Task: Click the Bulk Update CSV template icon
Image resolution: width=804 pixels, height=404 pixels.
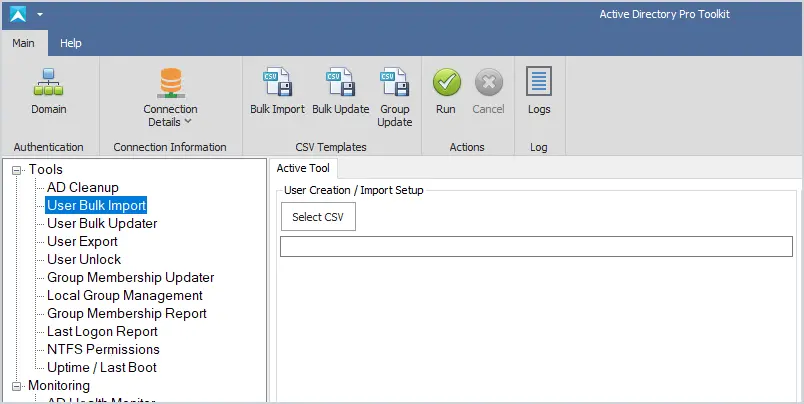Action: click(x=340, y=82)
